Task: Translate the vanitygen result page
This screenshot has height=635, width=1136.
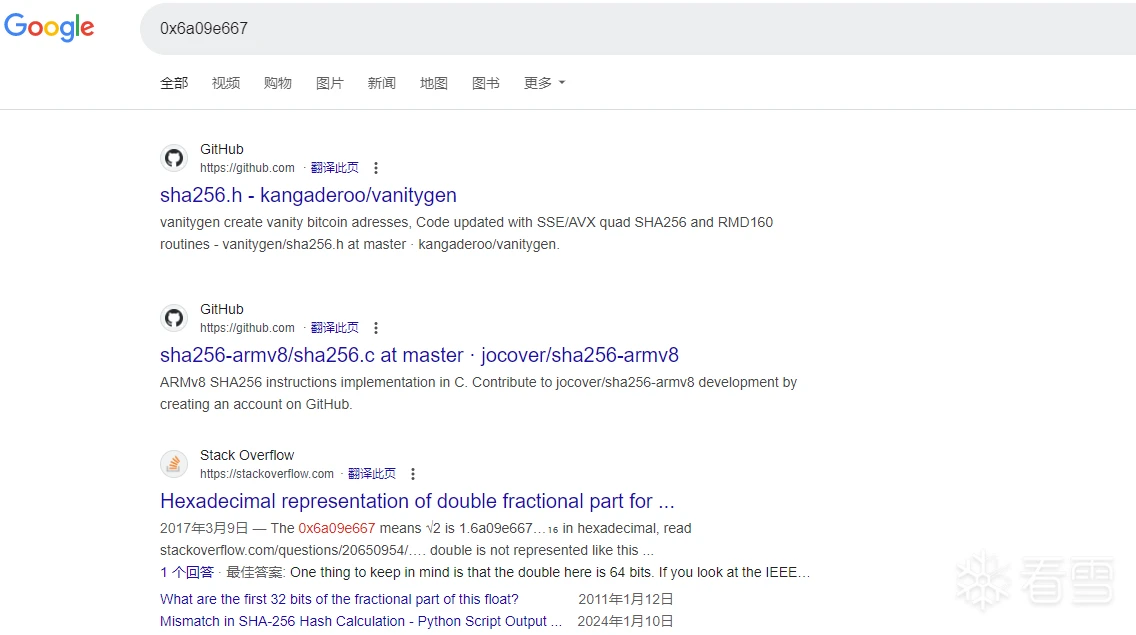Action: (335, 168)
